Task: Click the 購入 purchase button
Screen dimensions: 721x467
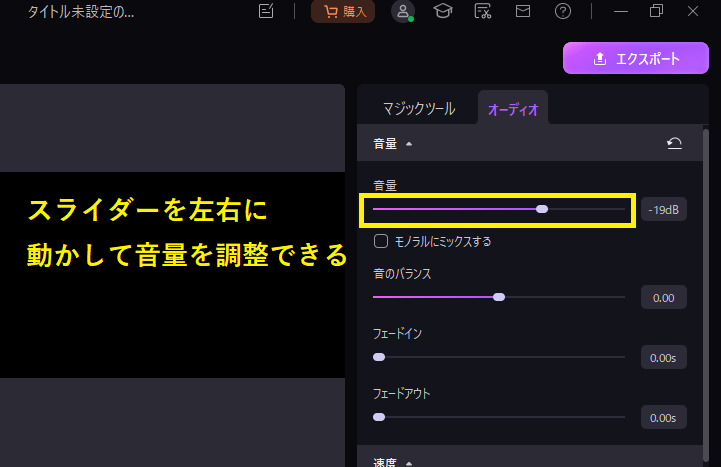Action: pos(343,11)
